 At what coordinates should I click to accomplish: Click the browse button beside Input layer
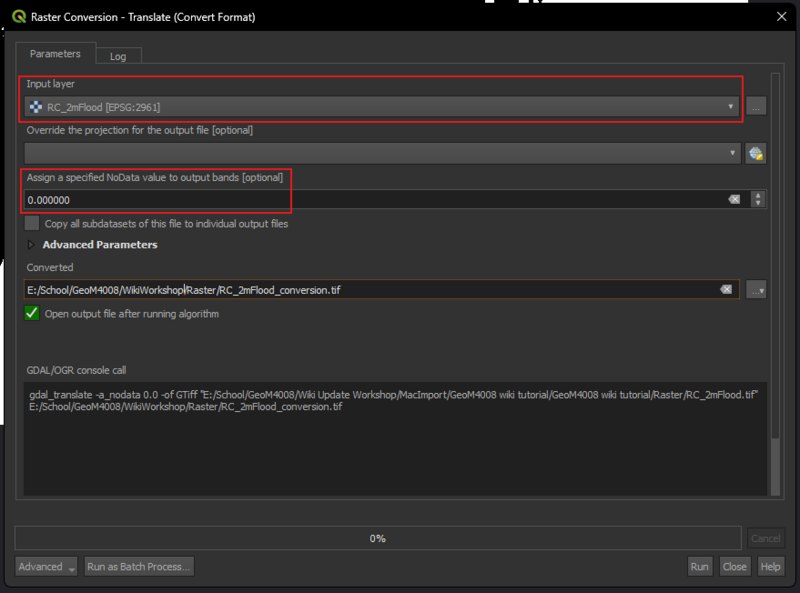(x=756, y=106)
